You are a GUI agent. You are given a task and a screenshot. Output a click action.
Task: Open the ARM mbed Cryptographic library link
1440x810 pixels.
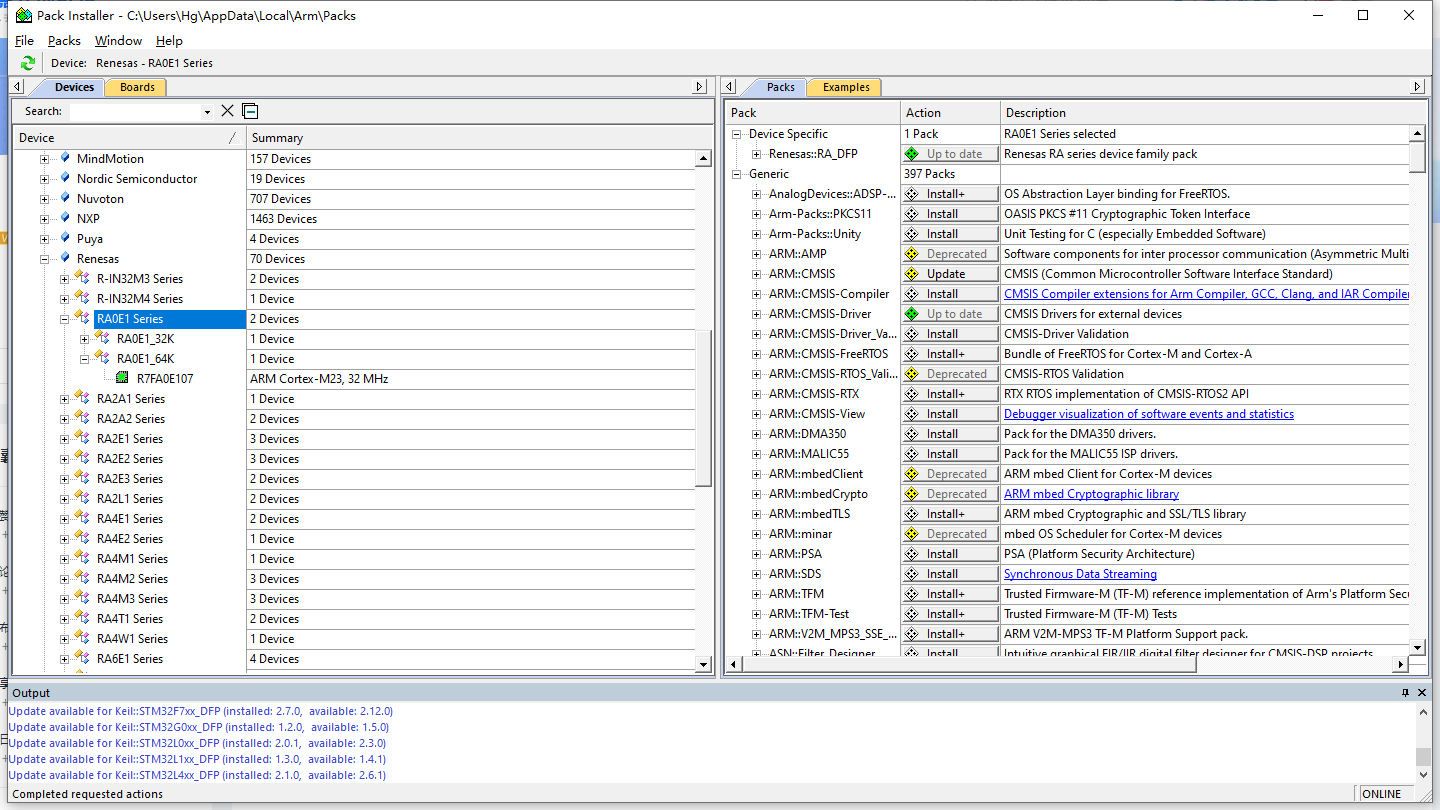click(1091, 494)
